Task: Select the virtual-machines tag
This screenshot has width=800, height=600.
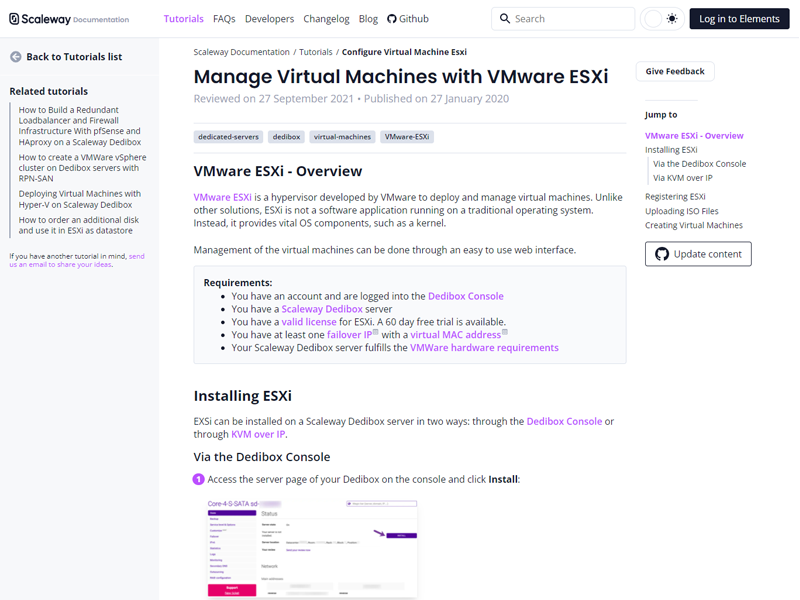Action: (x=342, y=137)
